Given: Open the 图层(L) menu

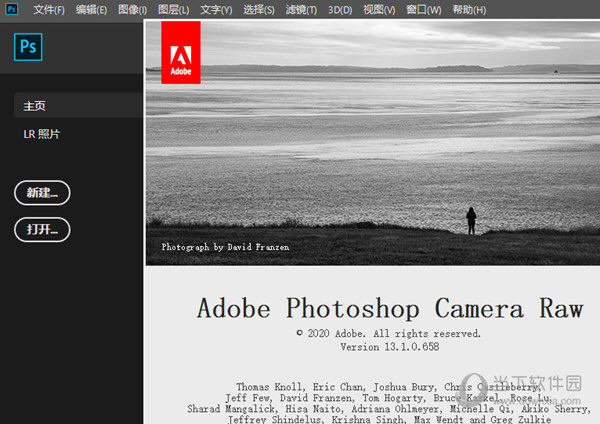Looking at the screenshot, I should tap(173, 10).
